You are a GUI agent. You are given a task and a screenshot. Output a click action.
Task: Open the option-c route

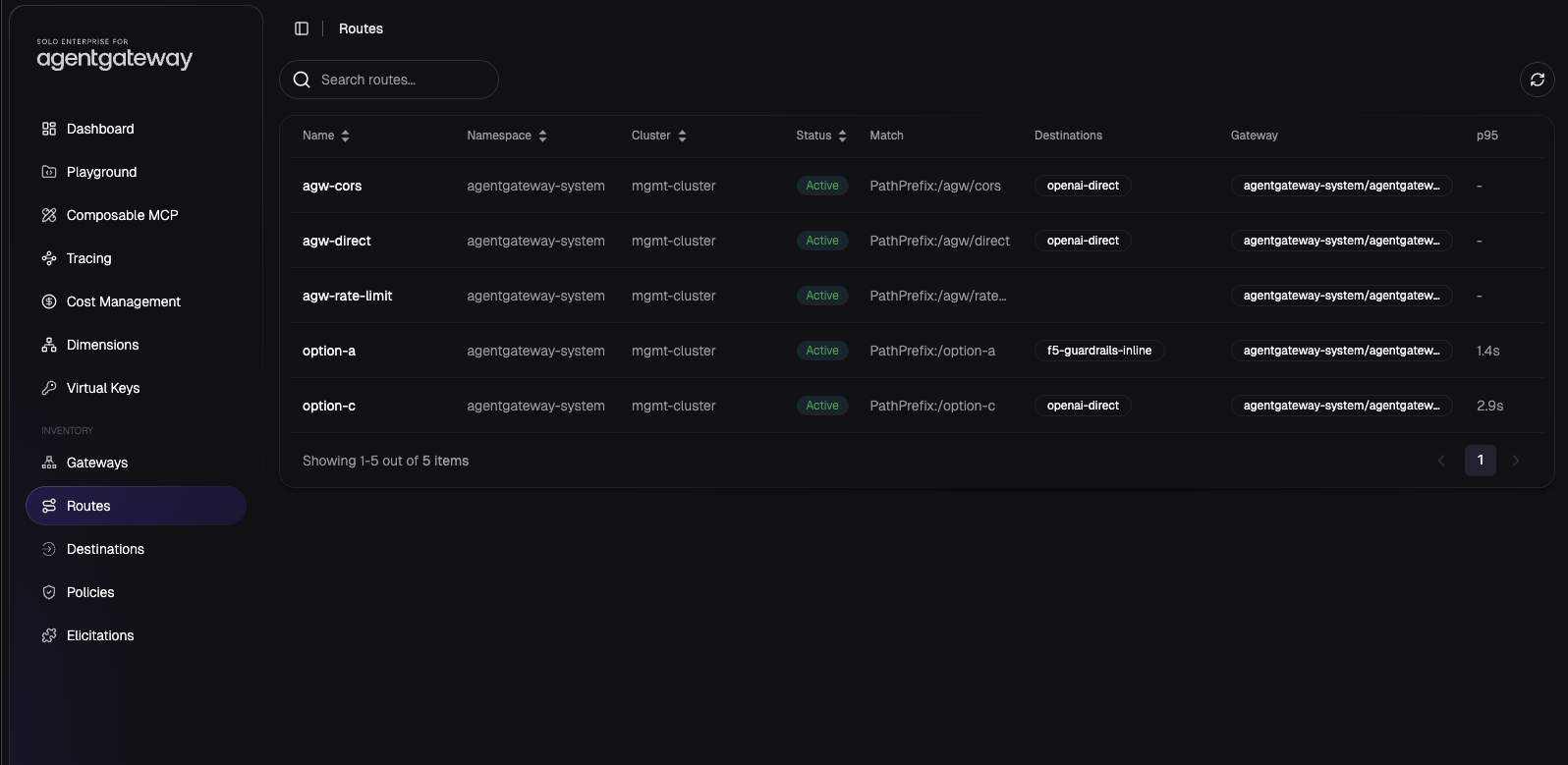[x=329, y=406]
